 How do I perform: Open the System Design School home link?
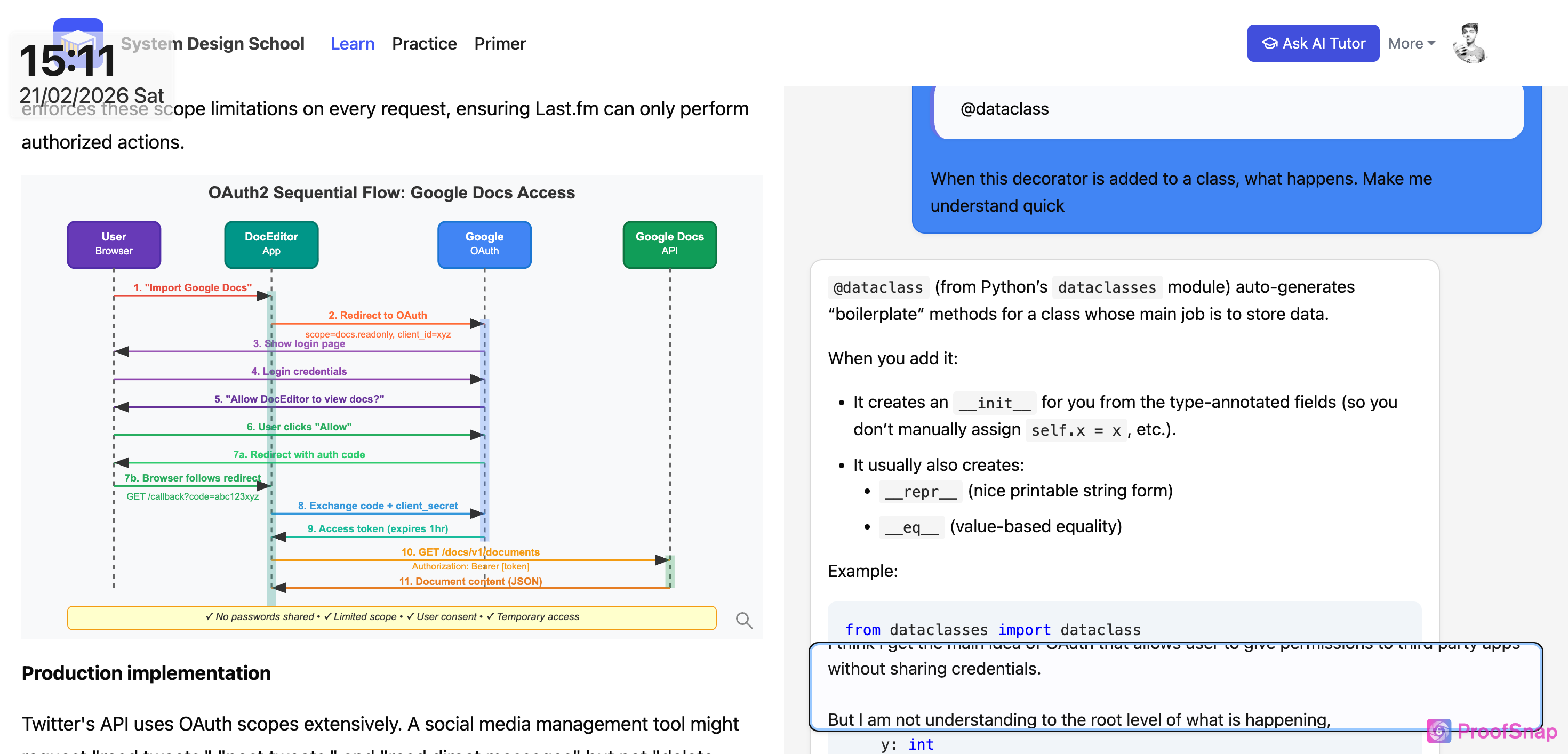[x=212, y=44]
